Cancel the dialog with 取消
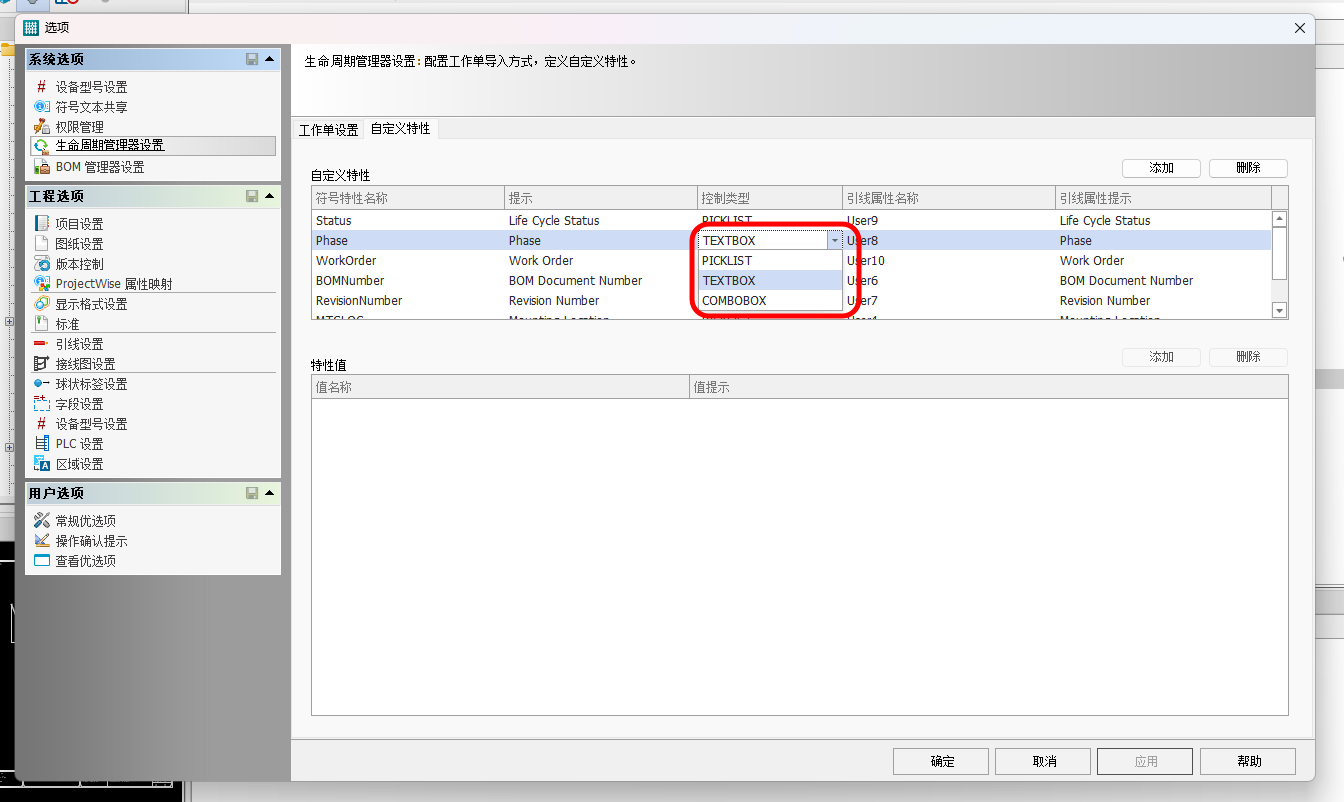 1044,761
